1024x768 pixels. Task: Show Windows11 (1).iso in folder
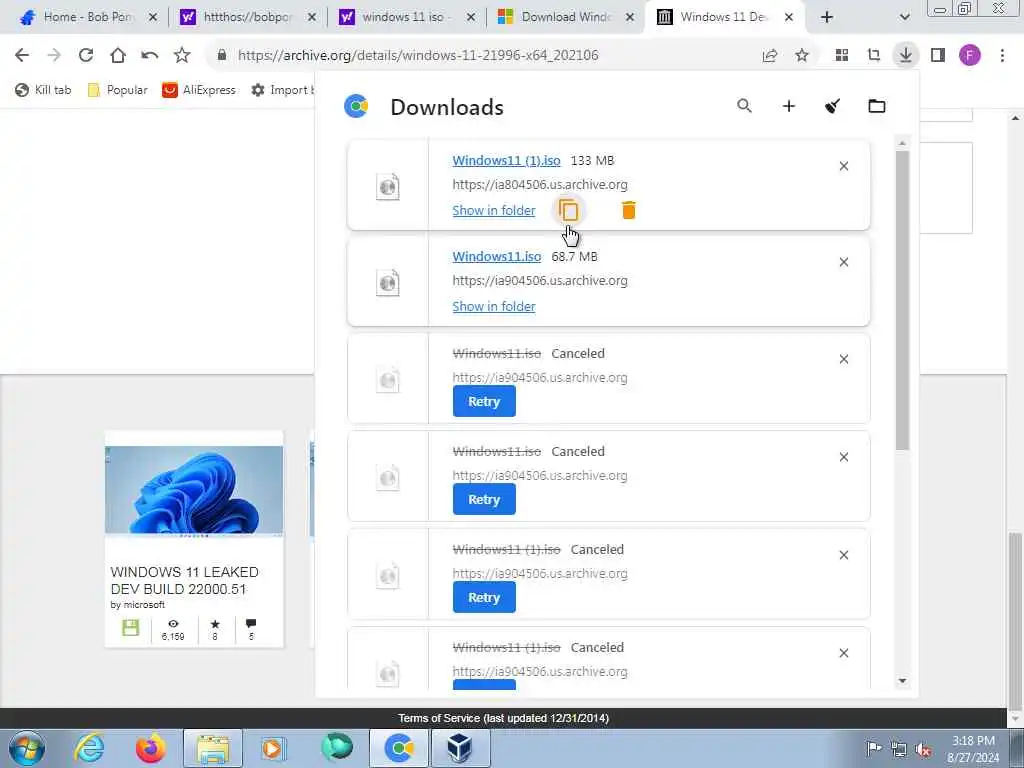494,210
